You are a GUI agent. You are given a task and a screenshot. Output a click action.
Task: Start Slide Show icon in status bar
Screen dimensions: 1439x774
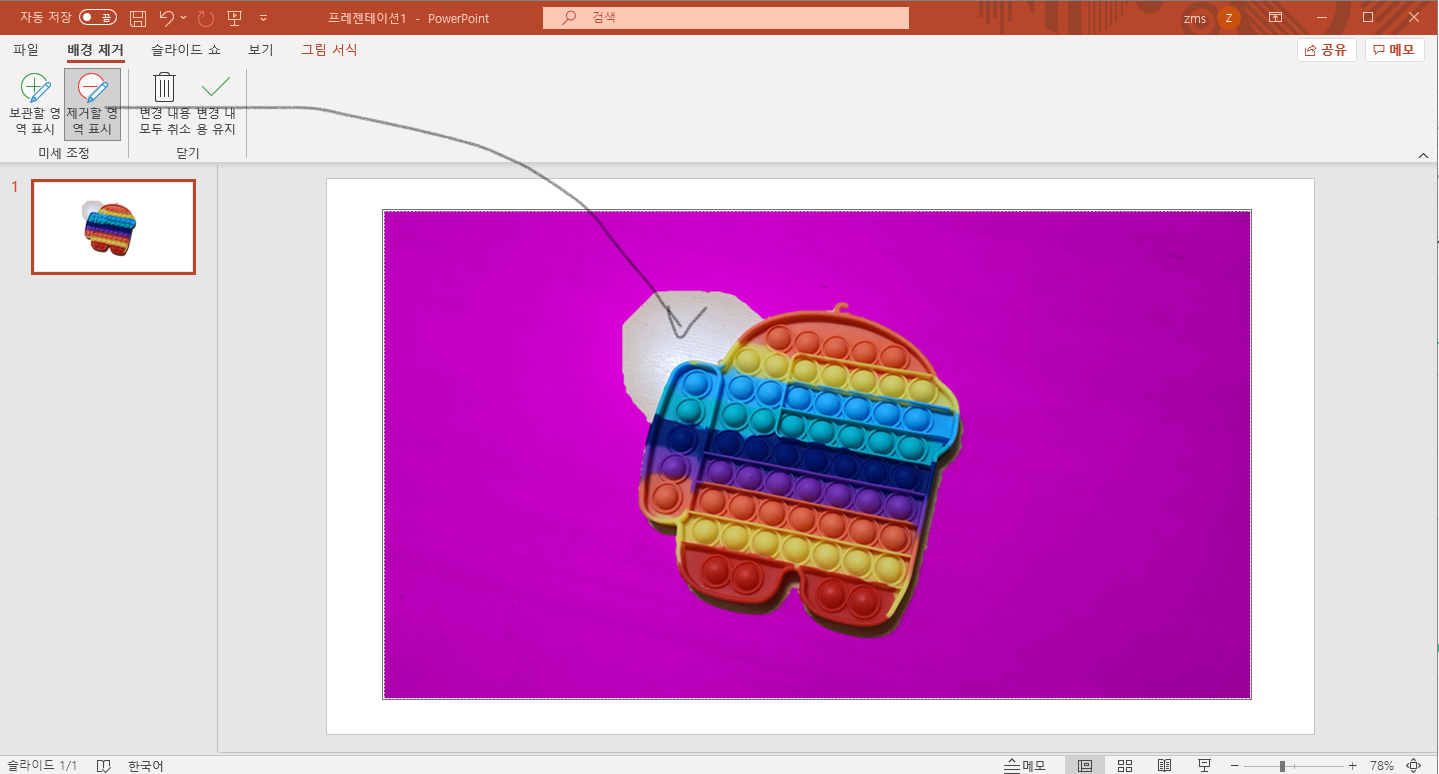click(x=1205, y=765)
